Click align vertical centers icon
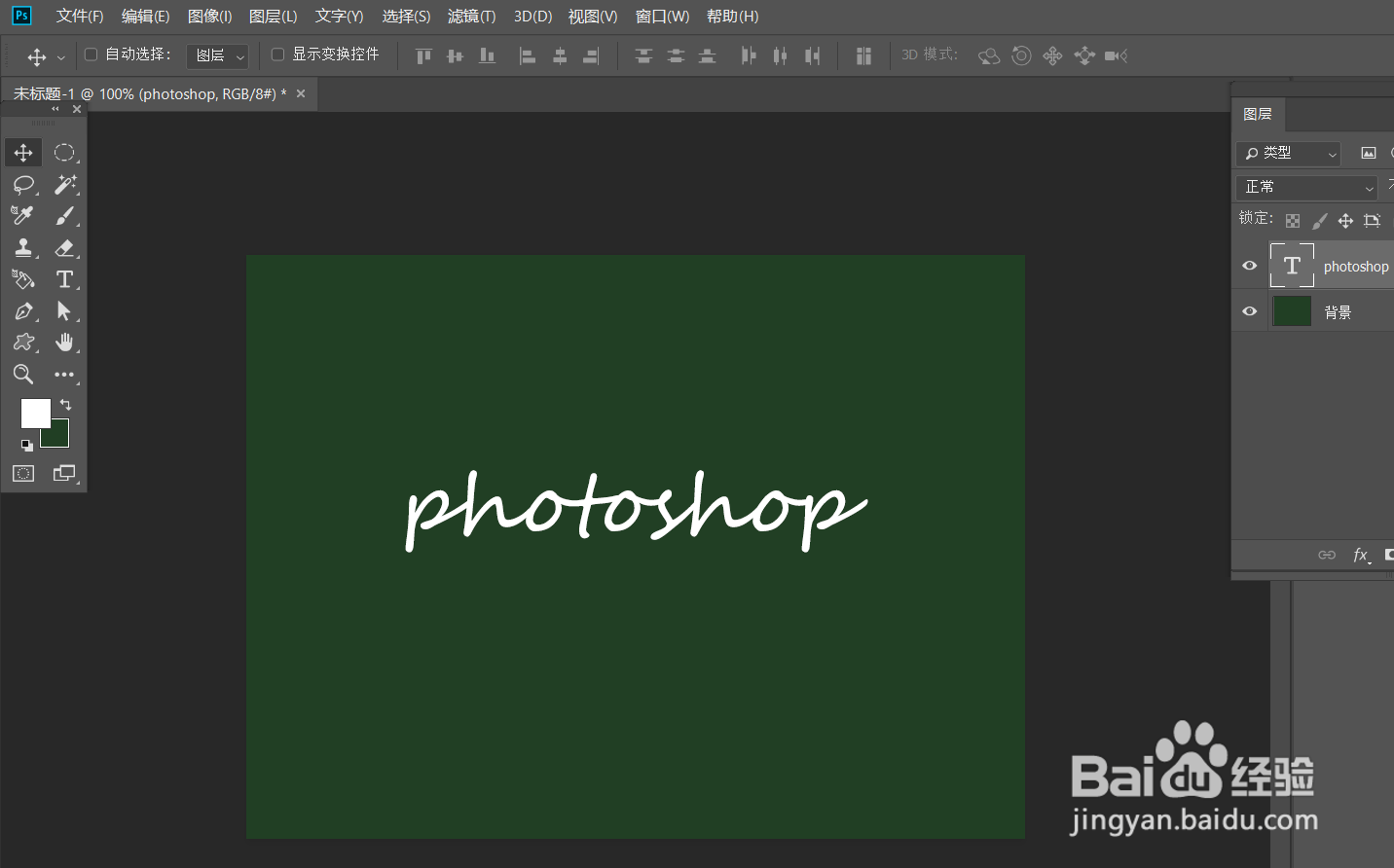1394x868 pixels. [455, 56]
